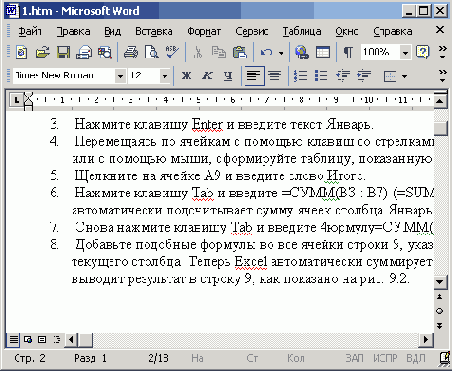Image resolution: width=452 pixels, height=371 pixels.
Task: Open the Формат menu
Action: 204,31
